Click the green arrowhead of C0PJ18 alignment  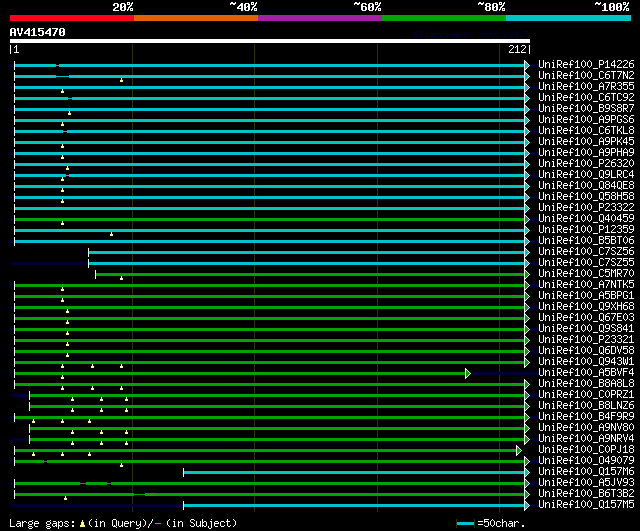[518, 451]
